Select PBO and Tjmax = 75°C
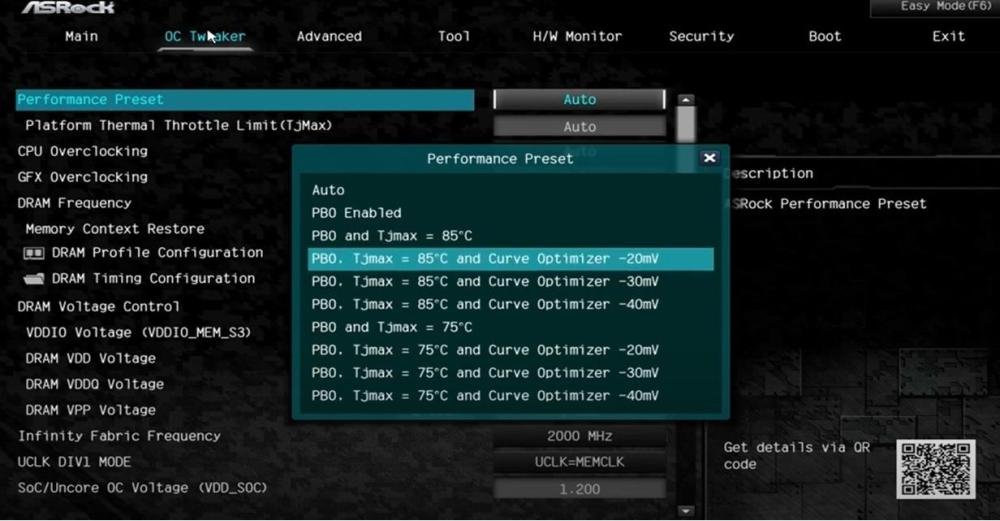 (x=510, y=327)
